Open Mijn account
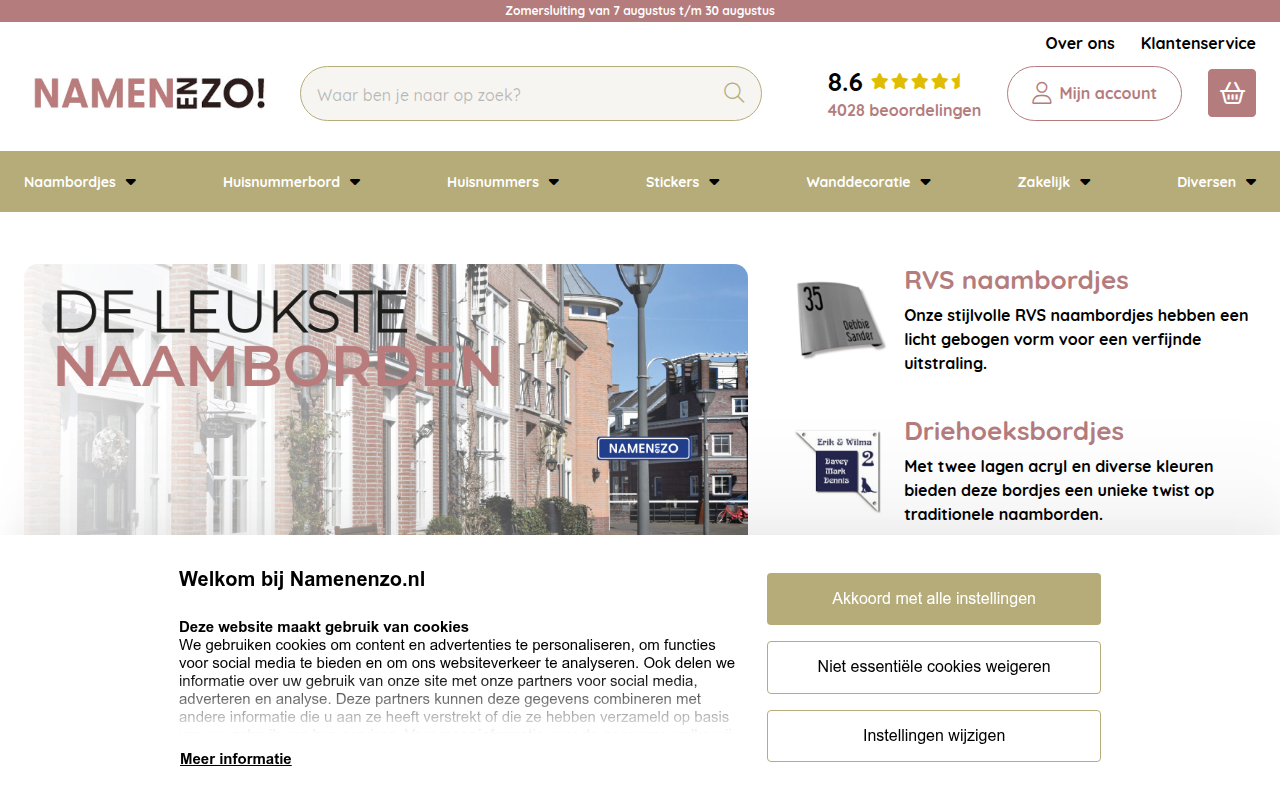 tap(1094, 93)
